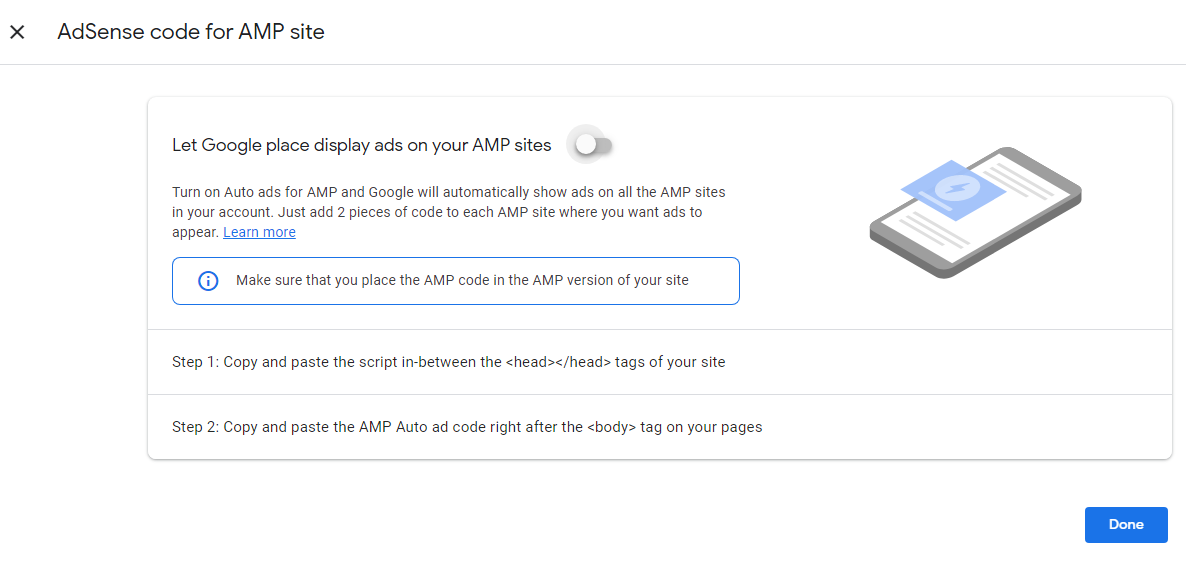
Task: Click the 'Turn on Auto ads for AMP' description paragraph
Action: [x=449, y=213]
